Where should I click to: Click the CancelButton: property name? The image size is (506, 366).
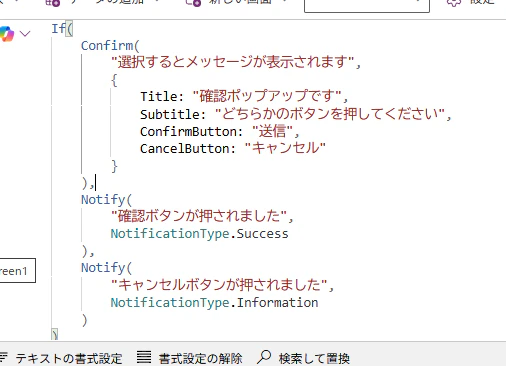[187, 149]
